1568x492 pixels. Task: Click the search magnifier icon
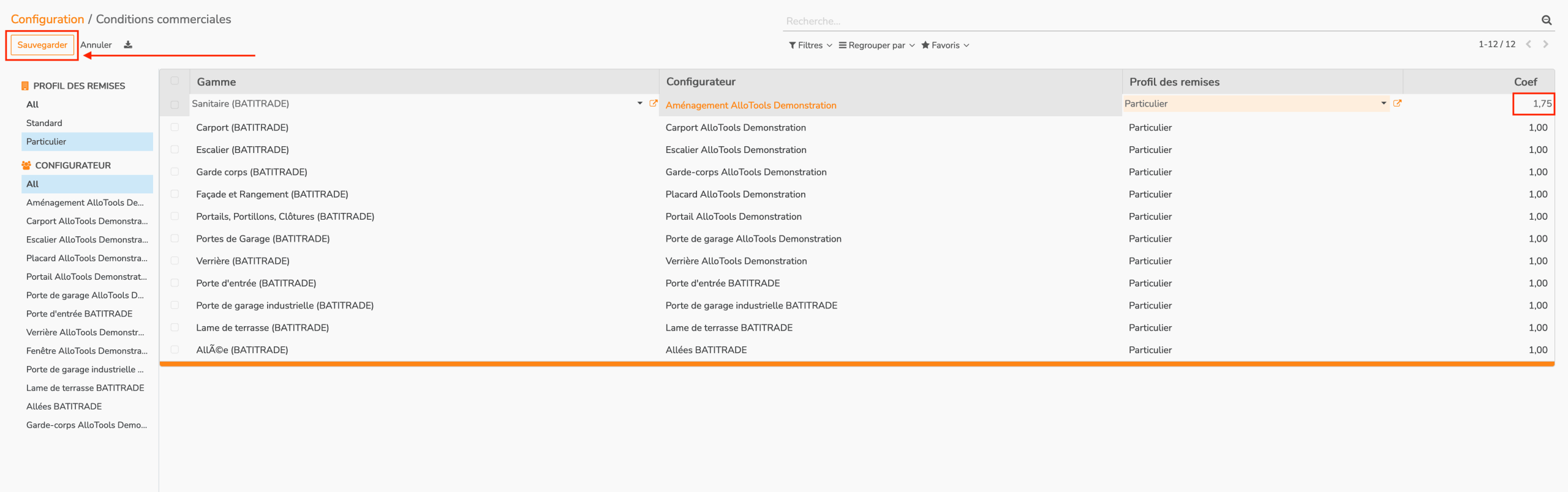(1546, 20)
